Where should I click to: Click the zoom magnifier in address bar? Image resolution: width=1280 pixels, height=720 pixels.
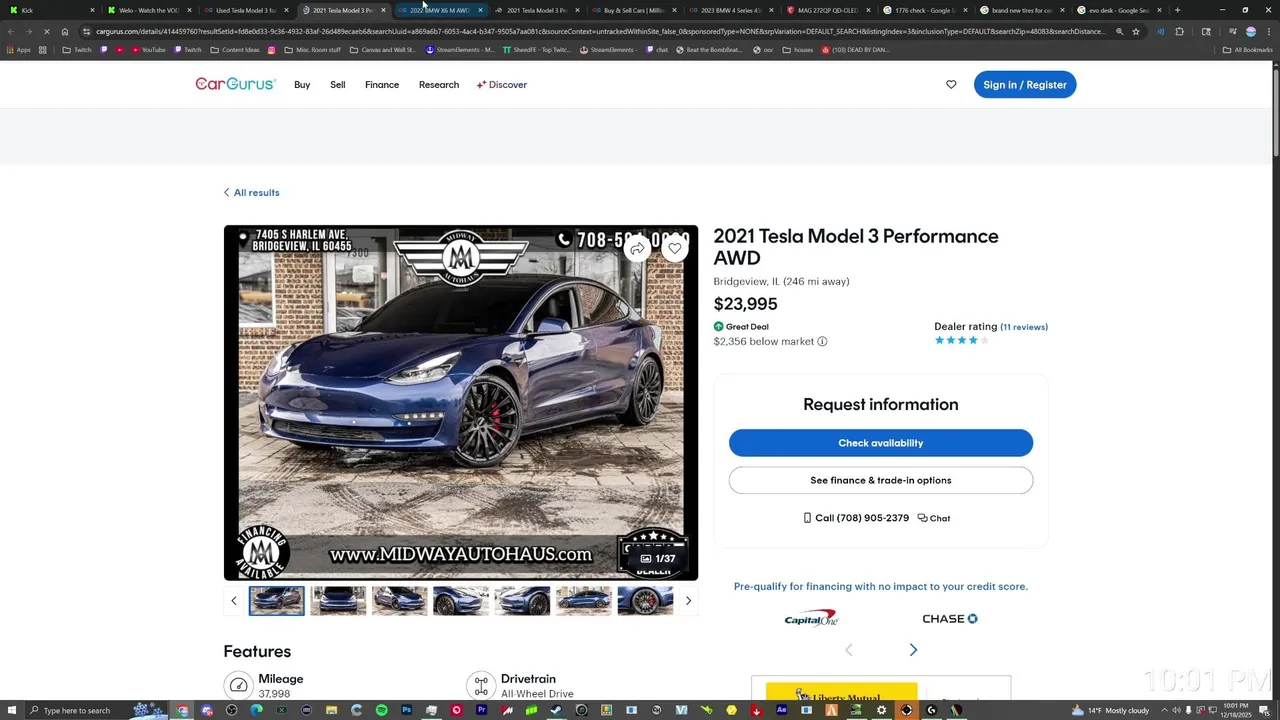click(x=1119, y=31)
